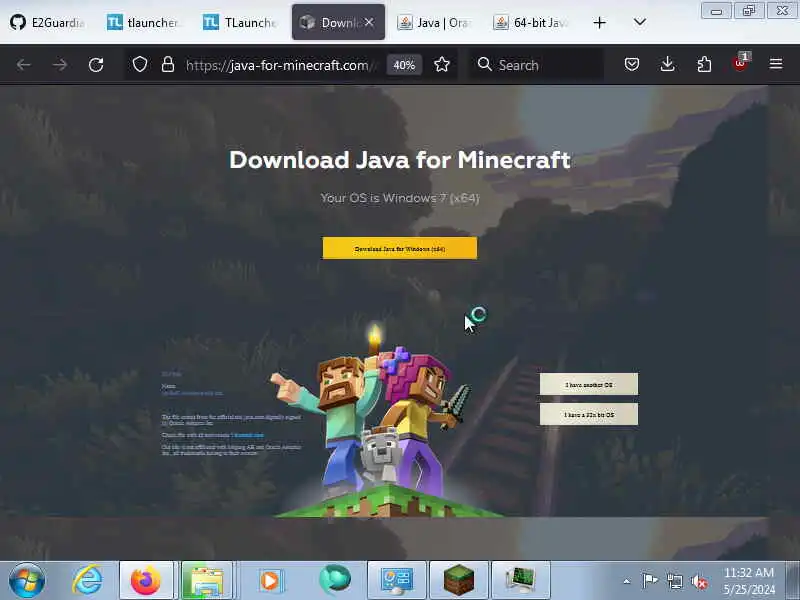The height and width of the screenshot is (600, 800).
Task: Open the network status tray icon
Action: click(675, 581)
